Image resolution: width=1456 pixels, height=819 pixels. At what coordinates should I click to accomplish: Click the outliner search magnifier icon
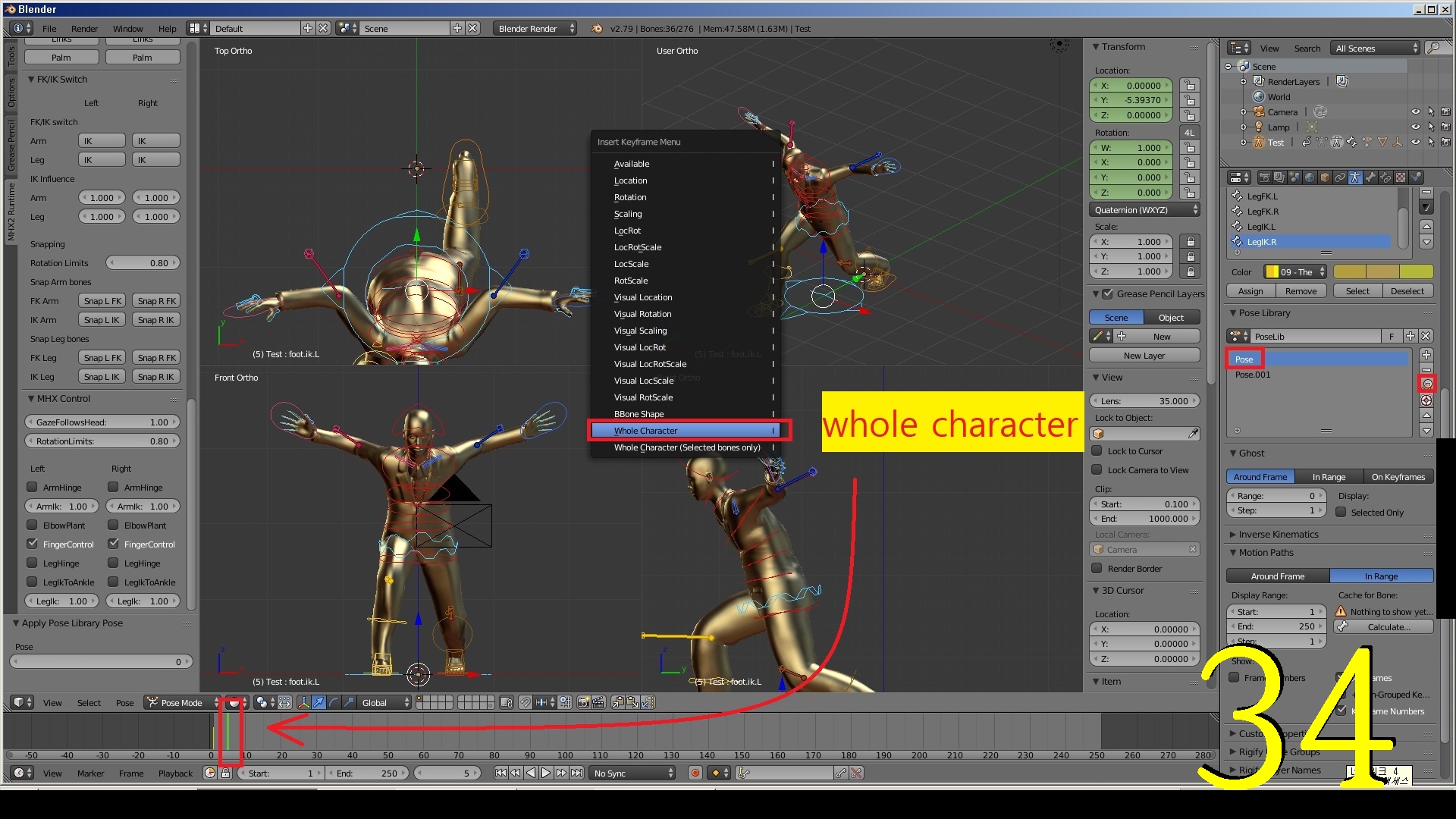point(1433,48)
